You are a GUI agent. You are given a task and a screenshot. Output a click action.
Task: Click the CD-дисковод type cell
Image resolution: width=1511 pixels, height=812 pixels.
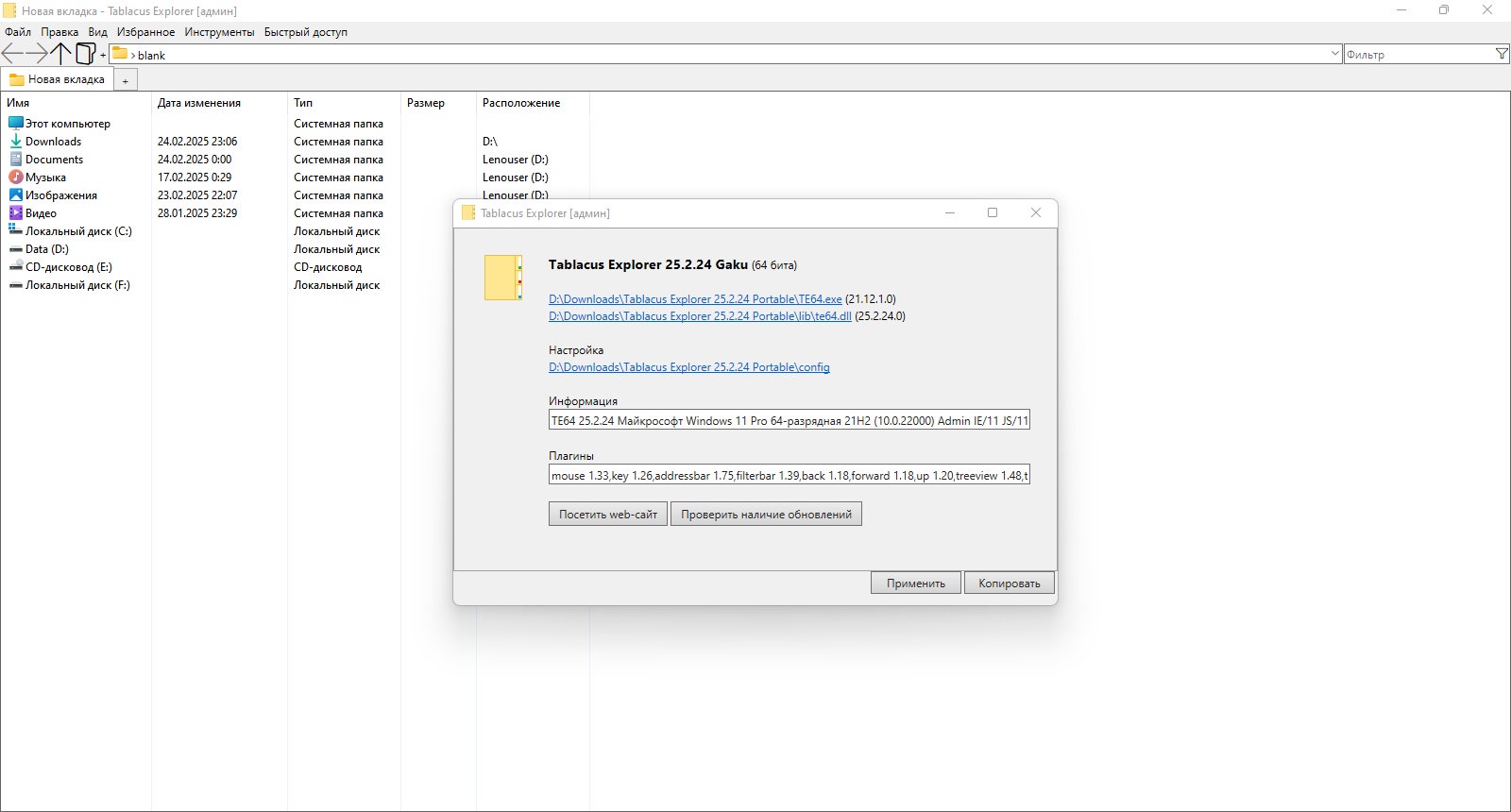(x=328, y=267)
